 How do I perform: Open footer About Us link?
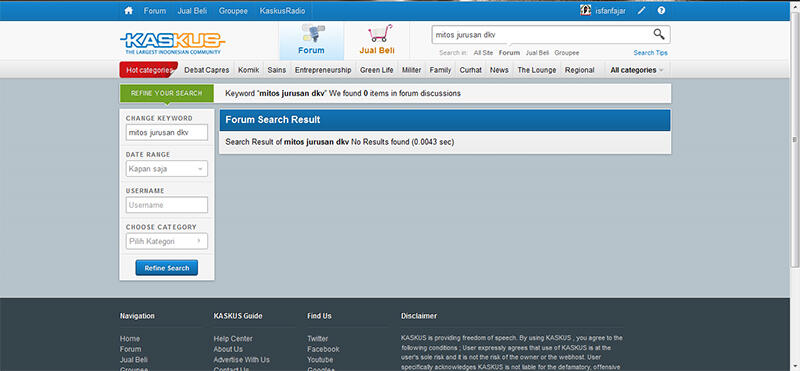[228, 349]
